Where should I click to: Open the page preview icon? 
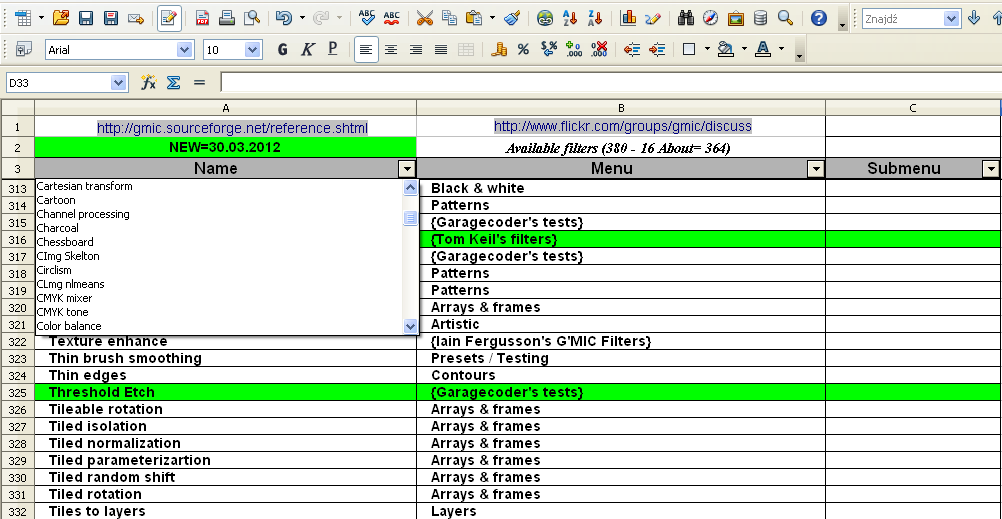click(x=252, y=18)
